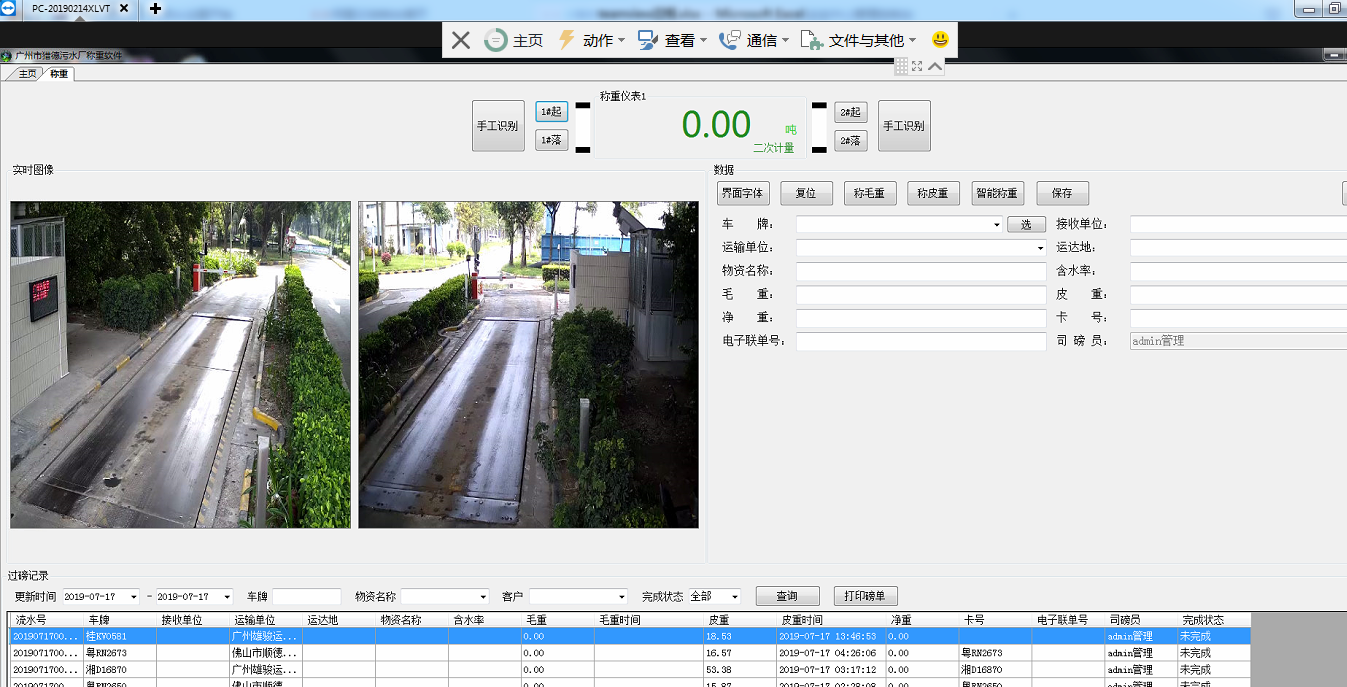Click the 完成状态 column header
This screenshot has height=687, width=1347.
pyautogui.click(x=1214, y=620)
